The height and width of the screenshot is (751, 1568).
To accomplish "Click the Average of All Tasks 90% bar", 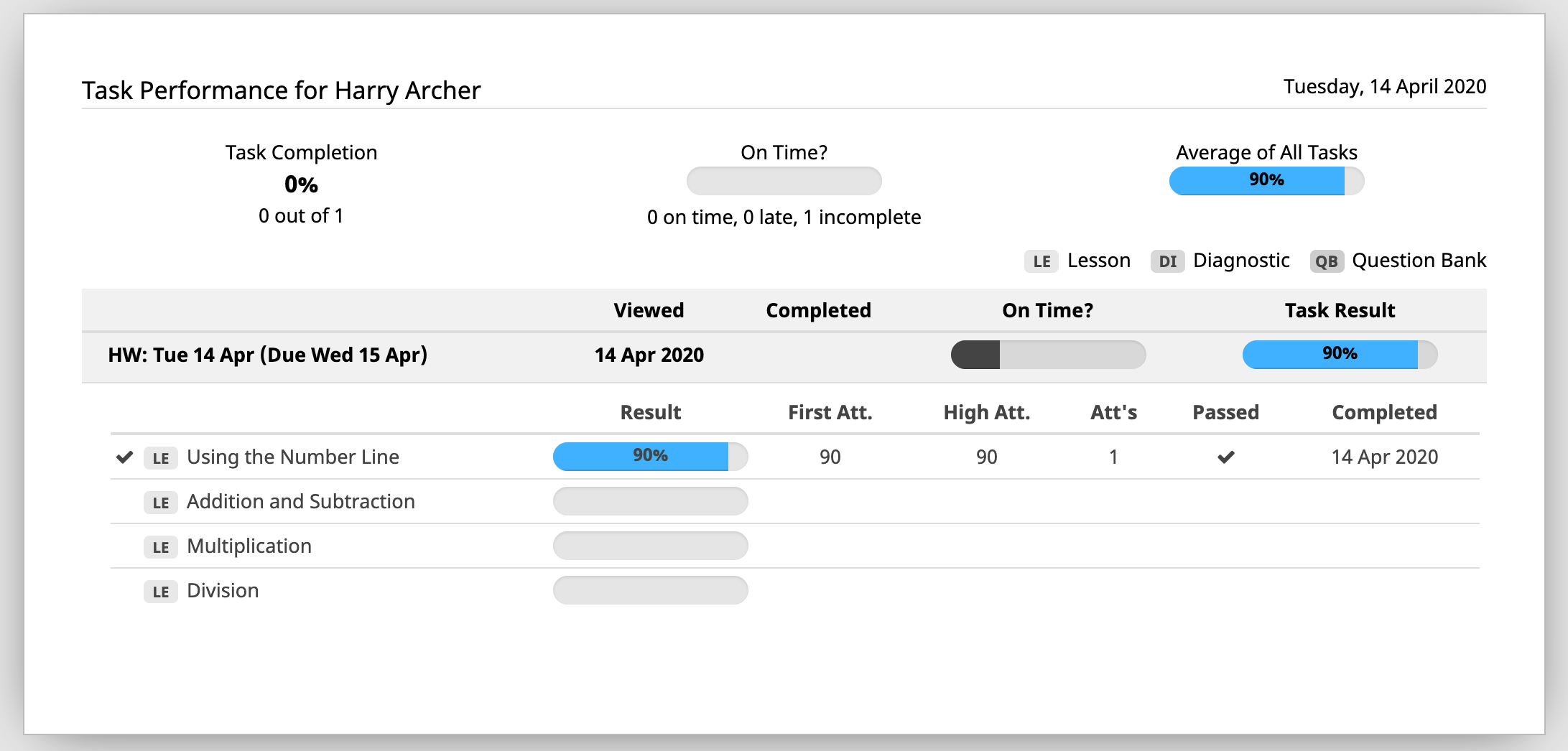I will 1266,180.
